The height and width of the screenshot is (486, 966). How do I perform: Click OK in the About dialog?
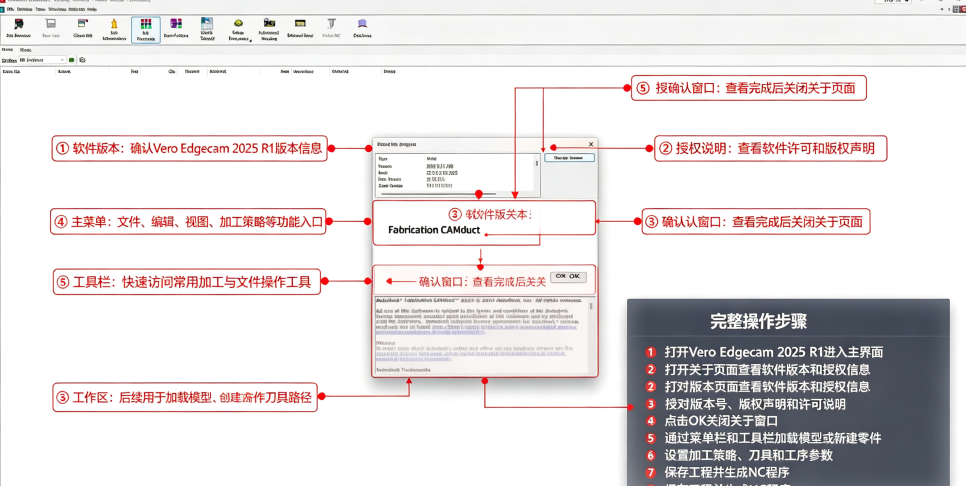point(567,277)
